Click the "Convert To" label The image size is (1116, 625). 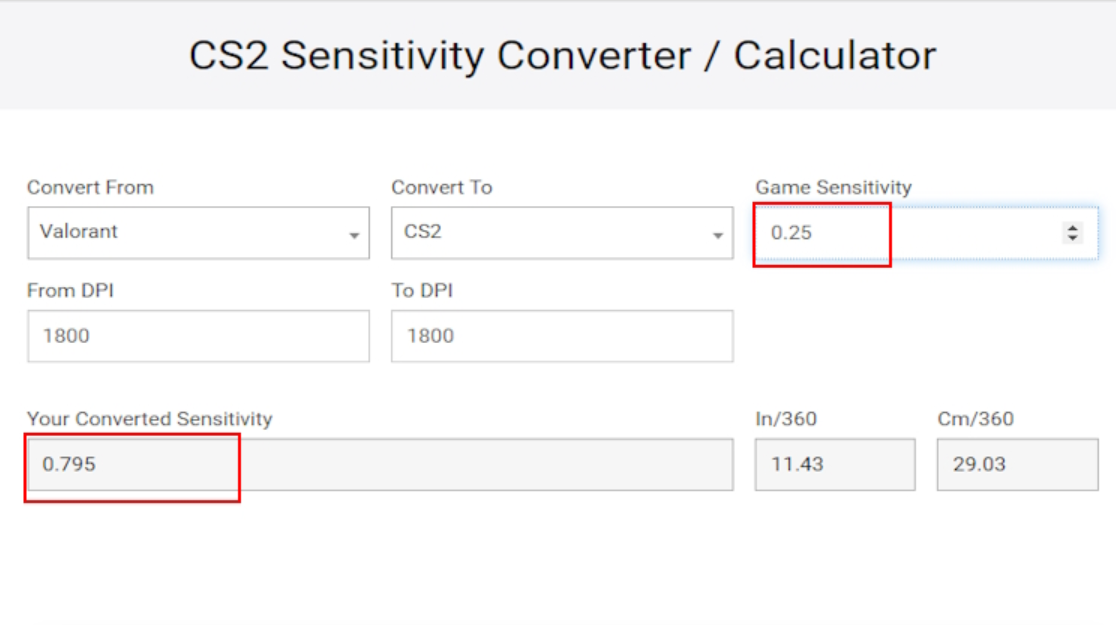[x=442, y=188]
